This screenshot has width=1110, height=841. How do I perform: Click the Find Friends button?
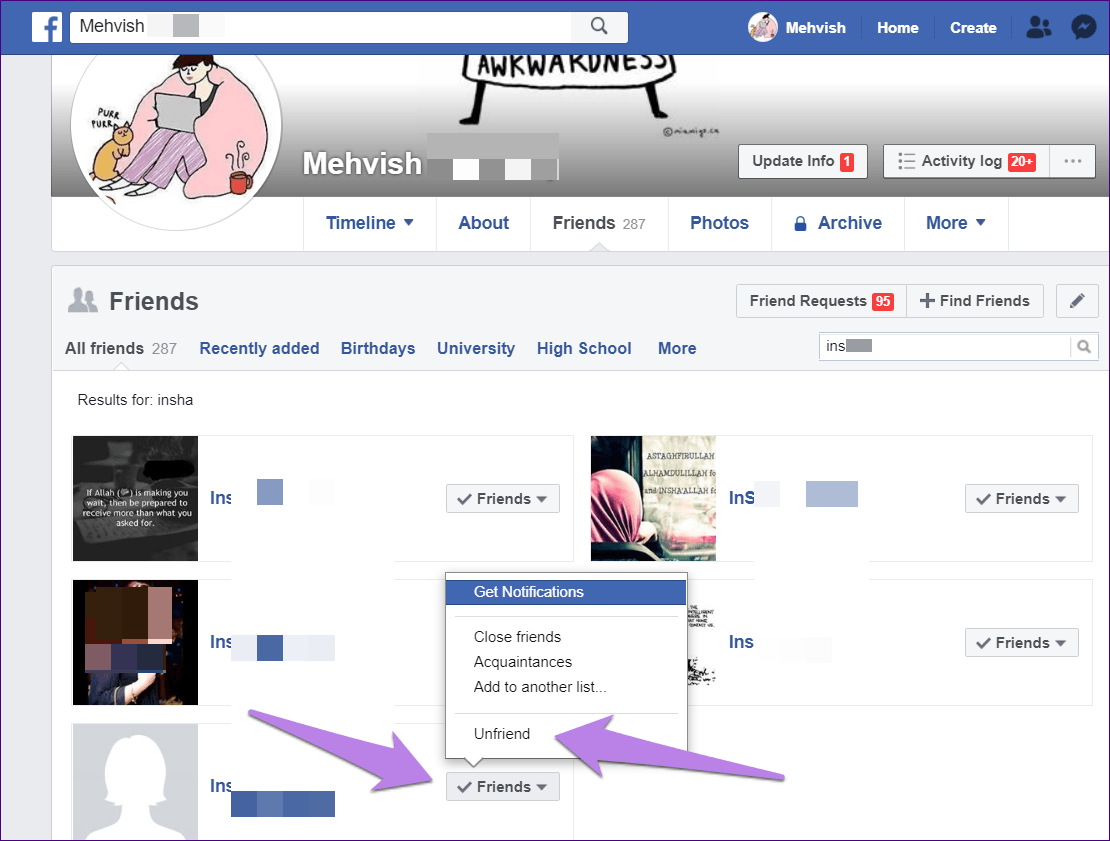[974, 300]
